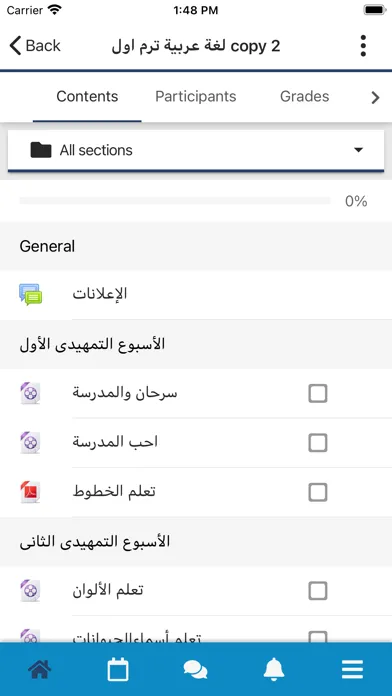Image resolution: width=392 pixels, height=696 pixels.
Task: Check completion box for احب المدرسة
Action: point(318,443)
